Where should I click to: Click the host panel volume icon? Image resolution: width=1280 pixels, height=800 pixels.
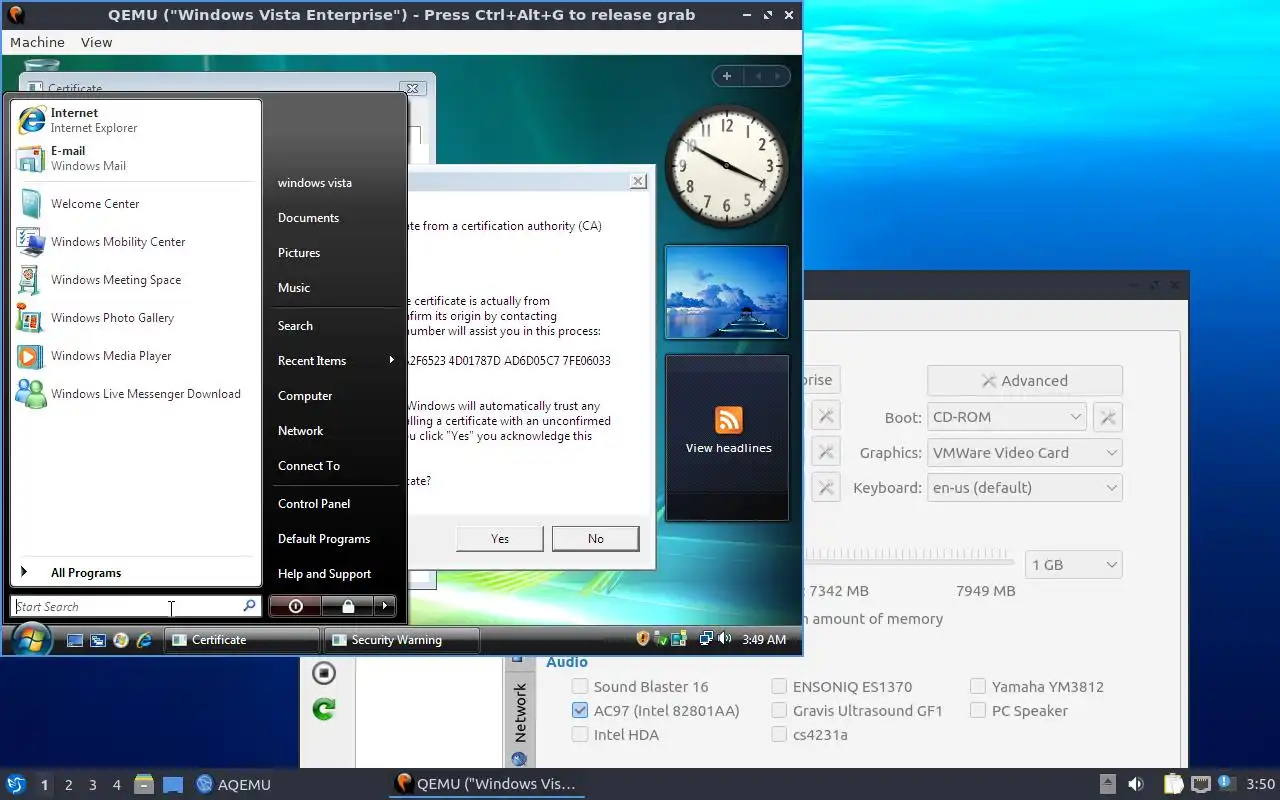[x=1135, y=784]
